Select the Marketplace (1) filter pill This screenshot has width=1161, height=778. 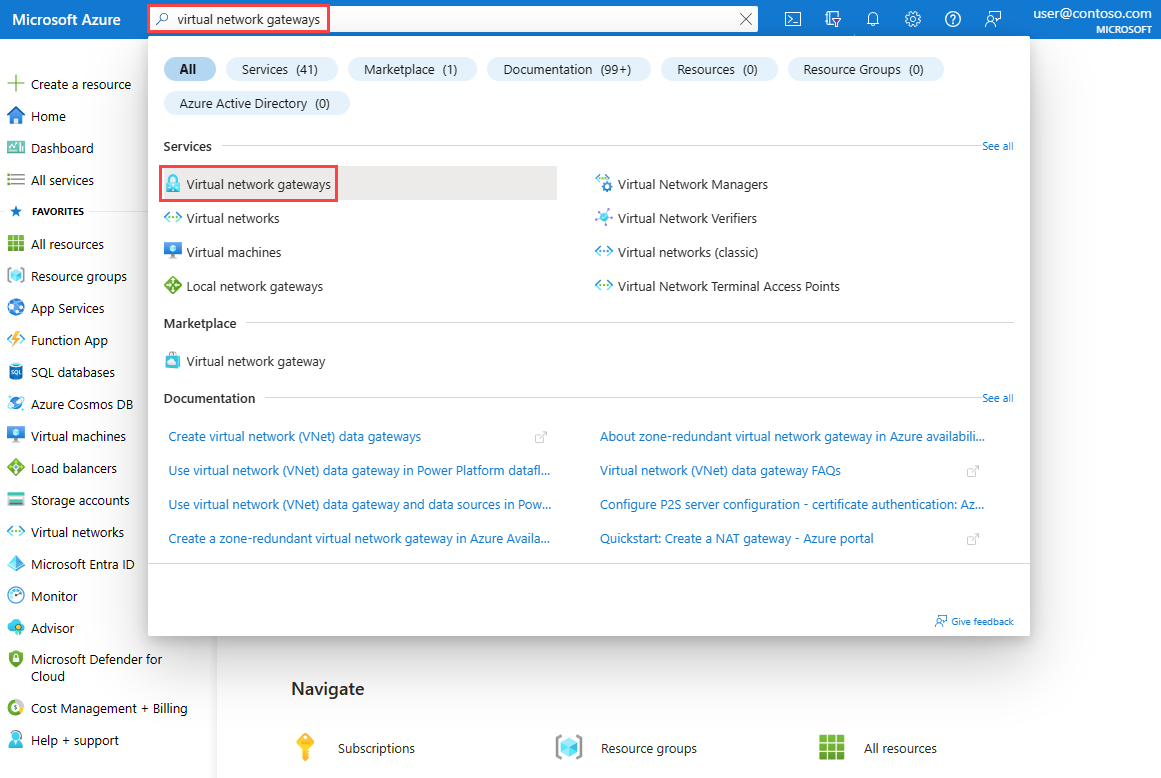(411, 70)
